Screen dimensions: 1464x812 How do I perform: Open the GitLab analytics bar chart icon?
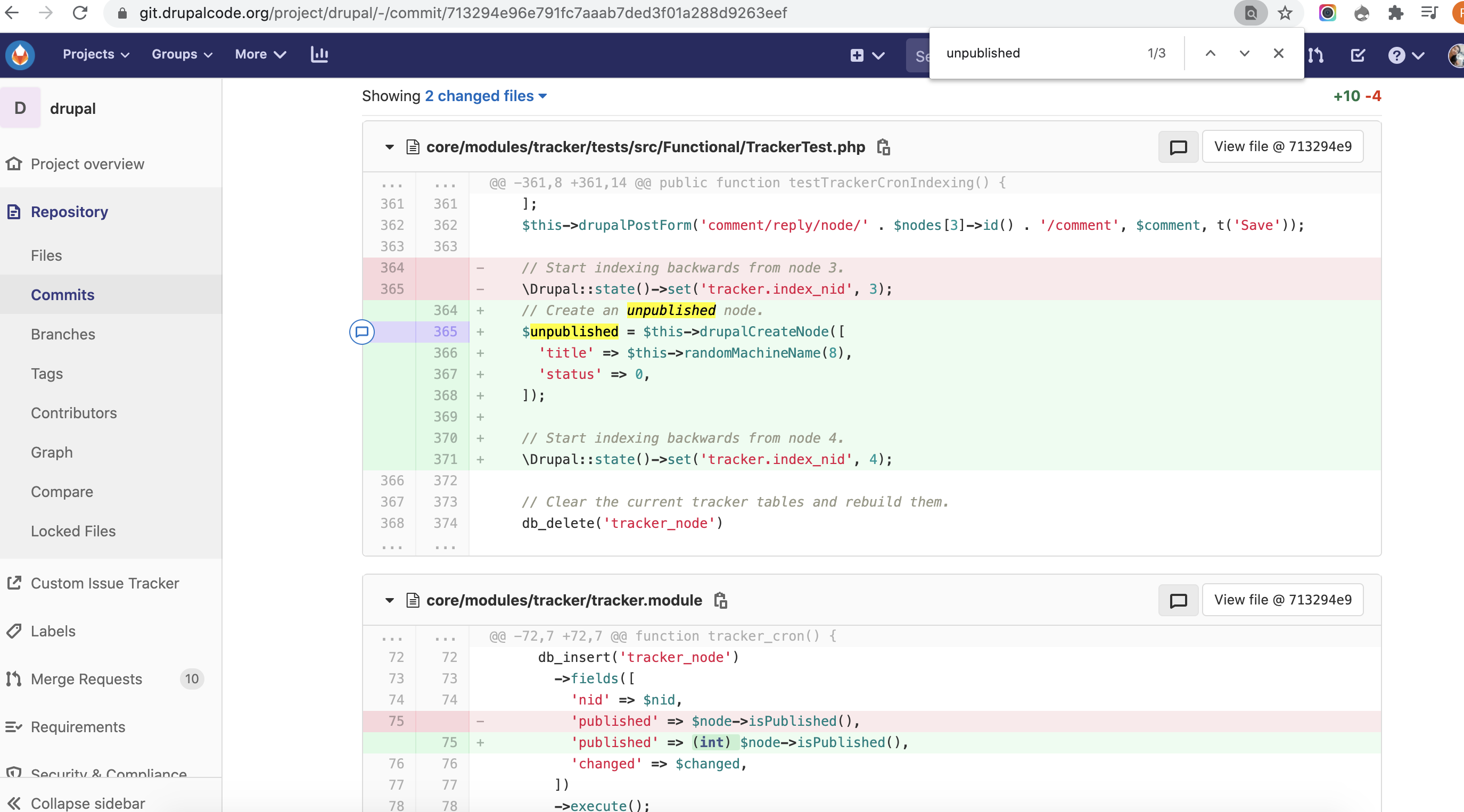coord(319,55)
